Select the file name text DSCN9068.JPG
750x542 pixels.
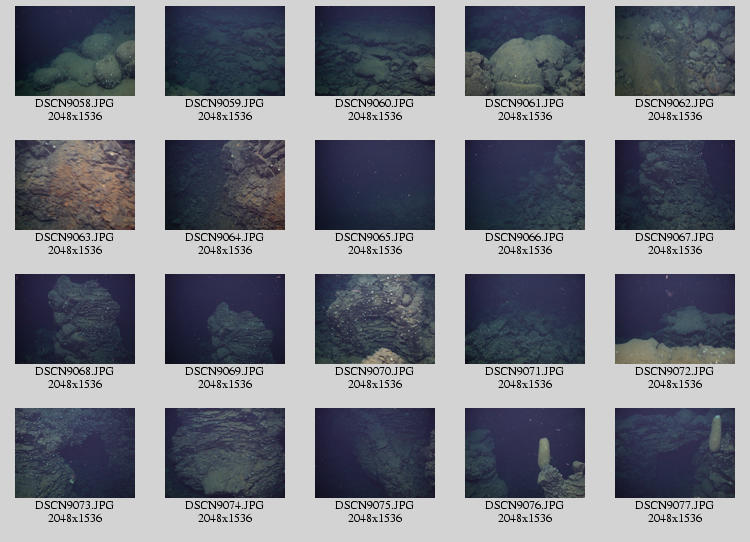[x=75, y=371]
